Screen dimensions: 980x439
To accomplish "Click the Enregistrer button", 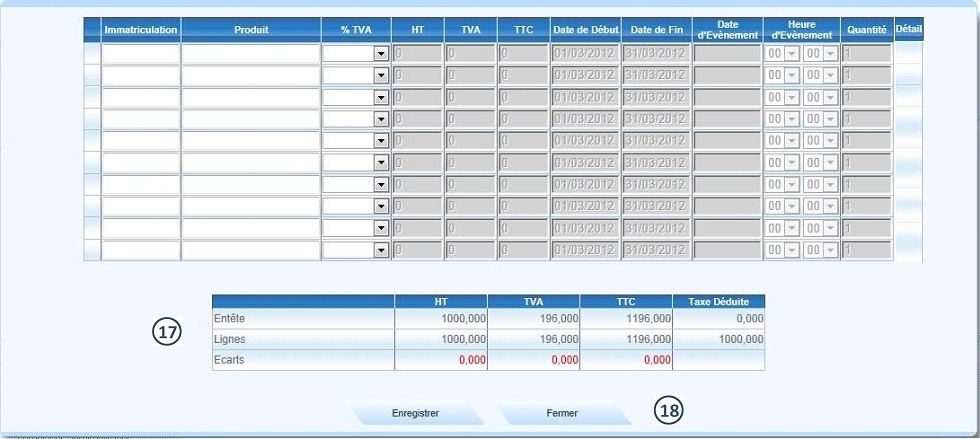I will 415,413.
